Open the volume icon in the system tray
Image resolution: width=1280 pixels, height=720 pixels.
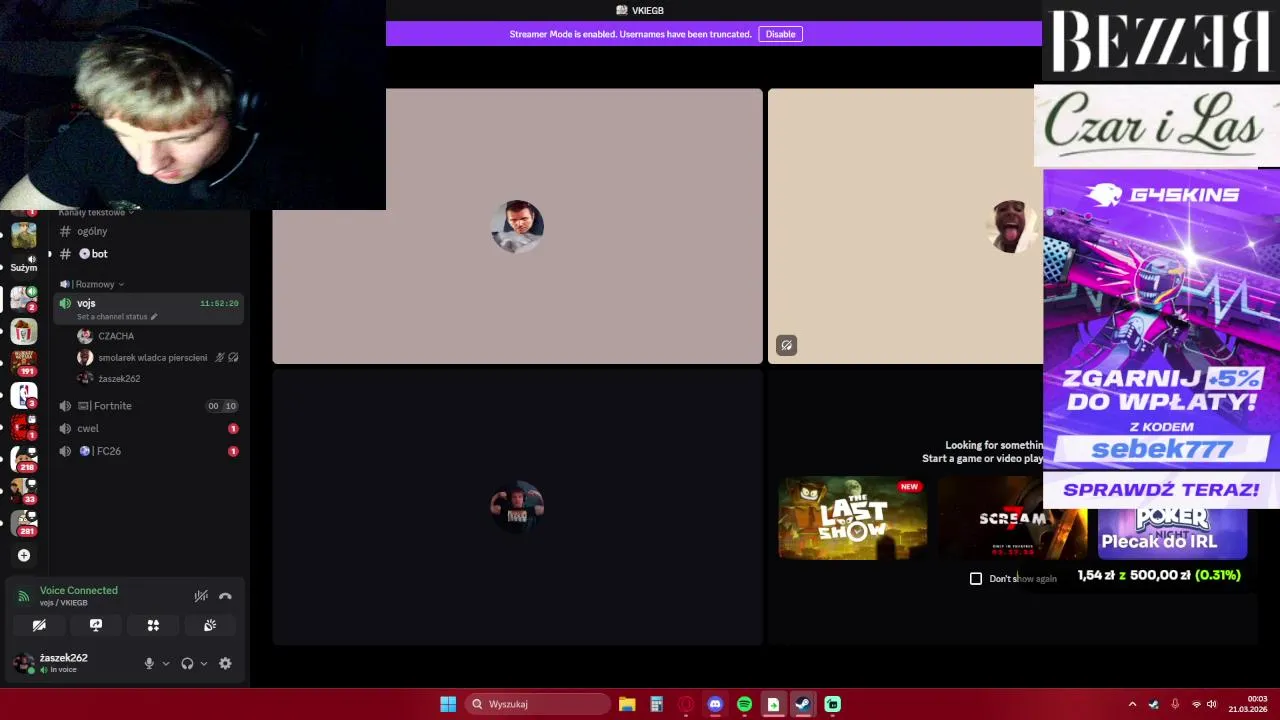(x=1211, y=704)
